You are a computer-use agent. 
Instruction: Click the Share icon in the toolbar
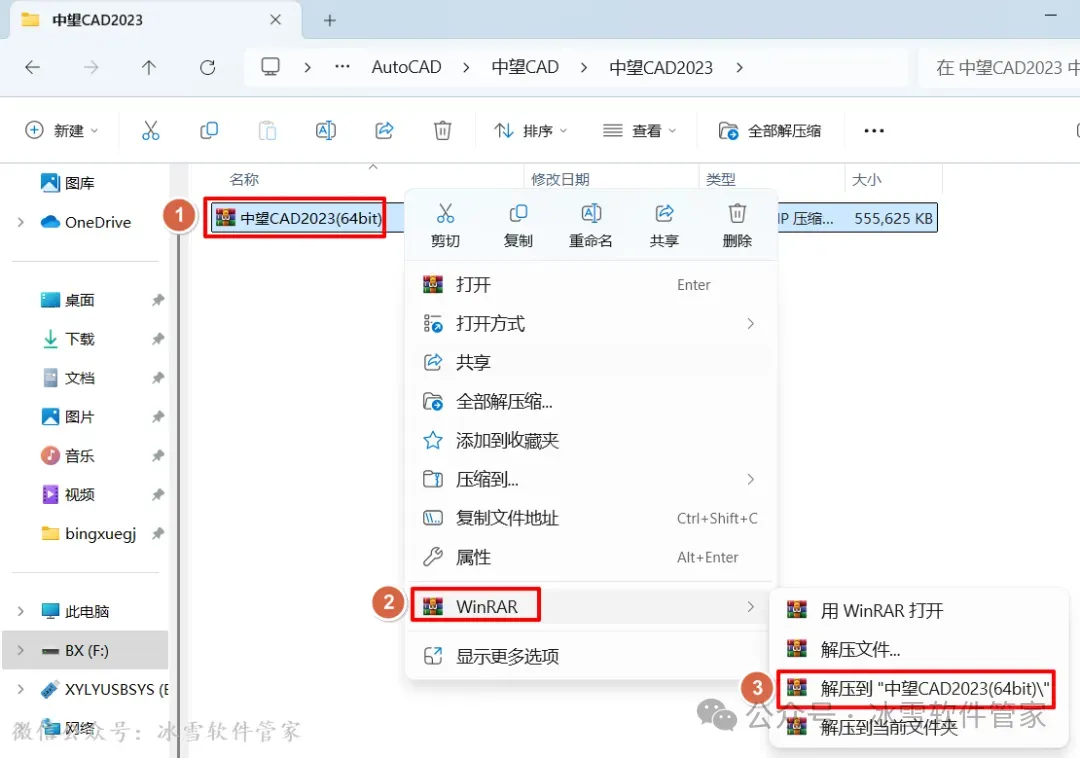coord(384,130)
